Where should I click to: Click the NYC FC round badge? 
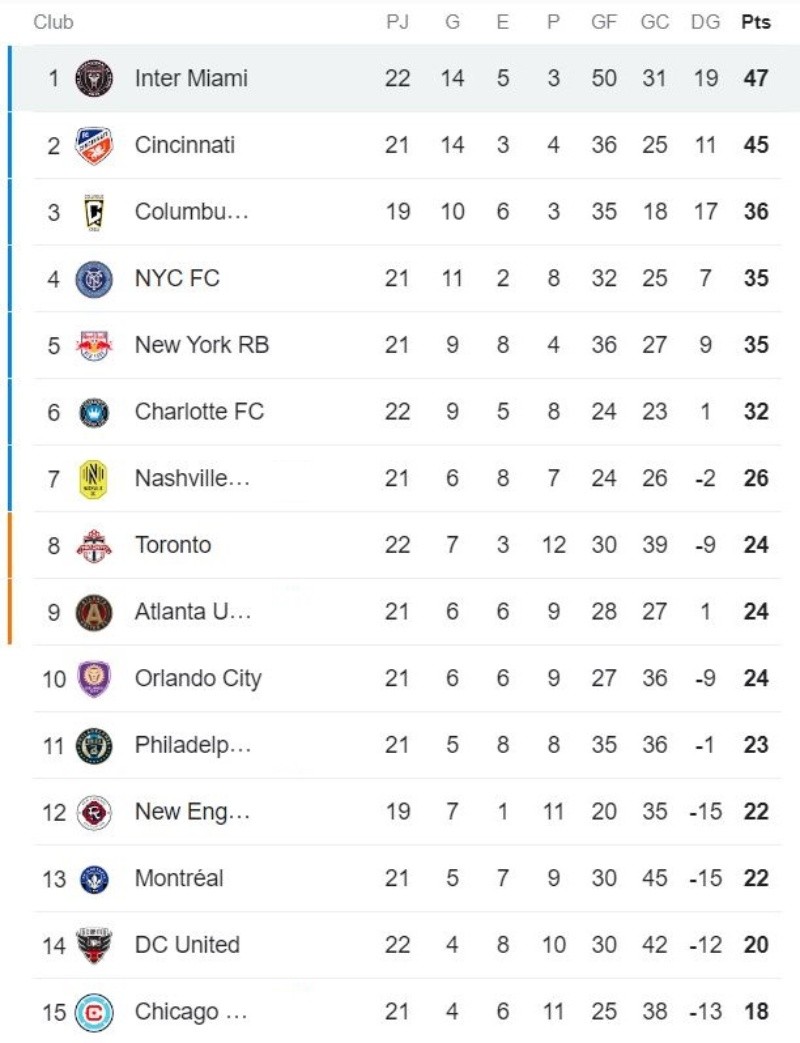coord(94,278)
